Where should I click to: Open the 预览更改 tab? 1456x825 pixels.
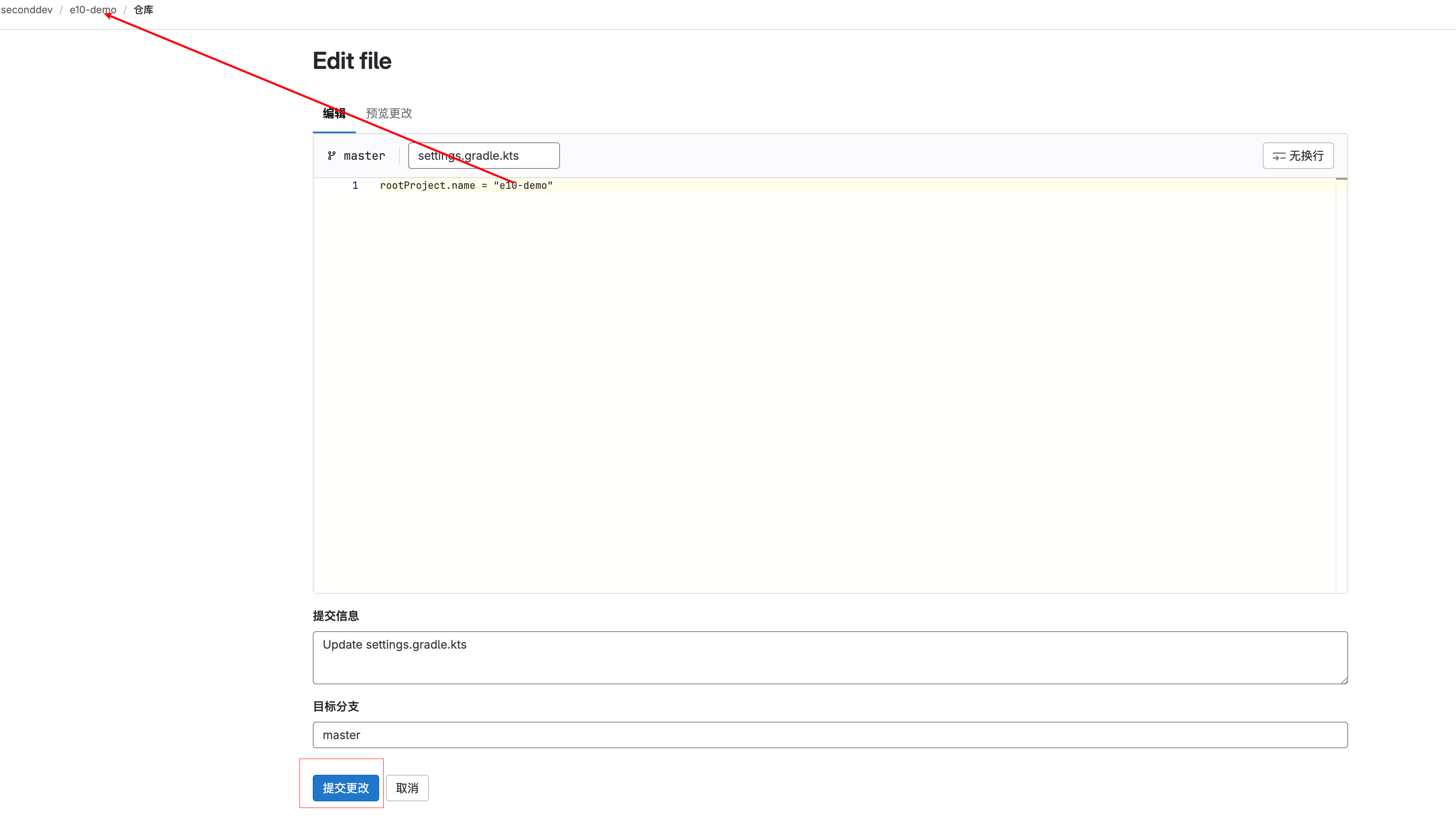point(389,113)
